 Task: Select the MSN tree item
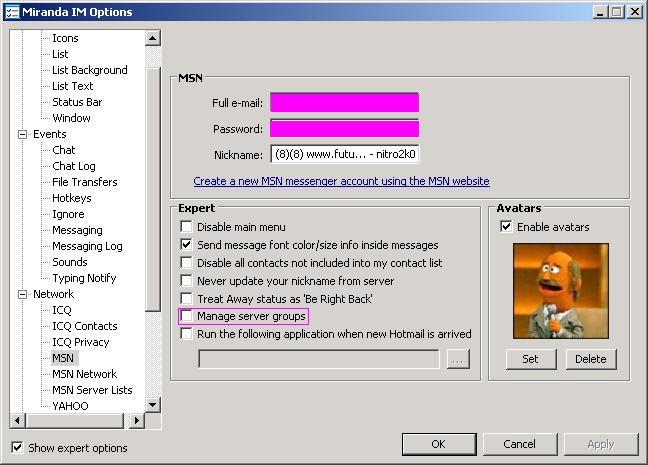tap(63, 358)
